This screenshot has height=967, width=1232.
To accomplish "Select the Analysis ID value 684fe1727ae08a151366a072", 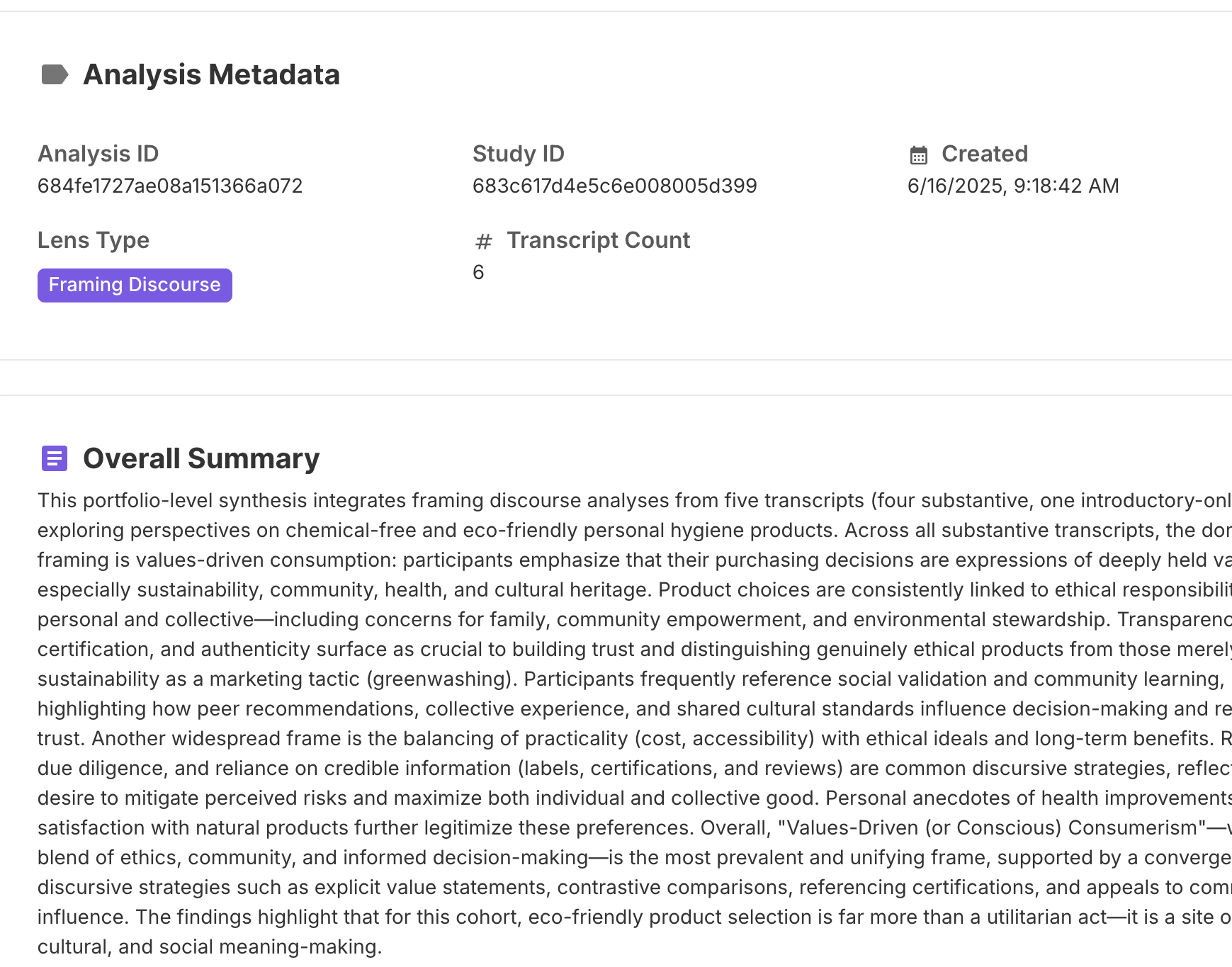I will (x=170, y=186).
